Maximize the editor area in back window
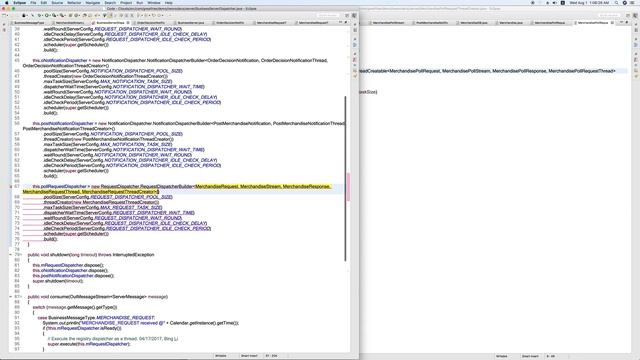 [627, 22]
